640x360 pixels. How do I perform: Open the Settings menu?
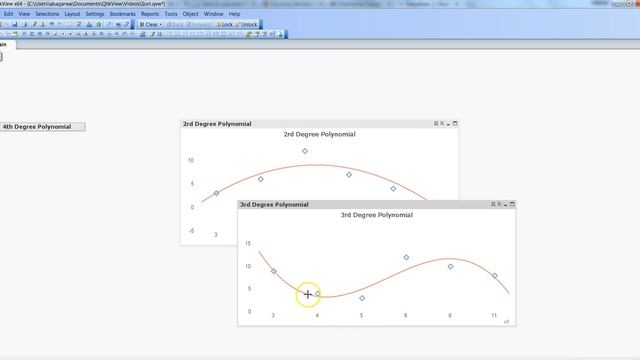pos(95,14)
